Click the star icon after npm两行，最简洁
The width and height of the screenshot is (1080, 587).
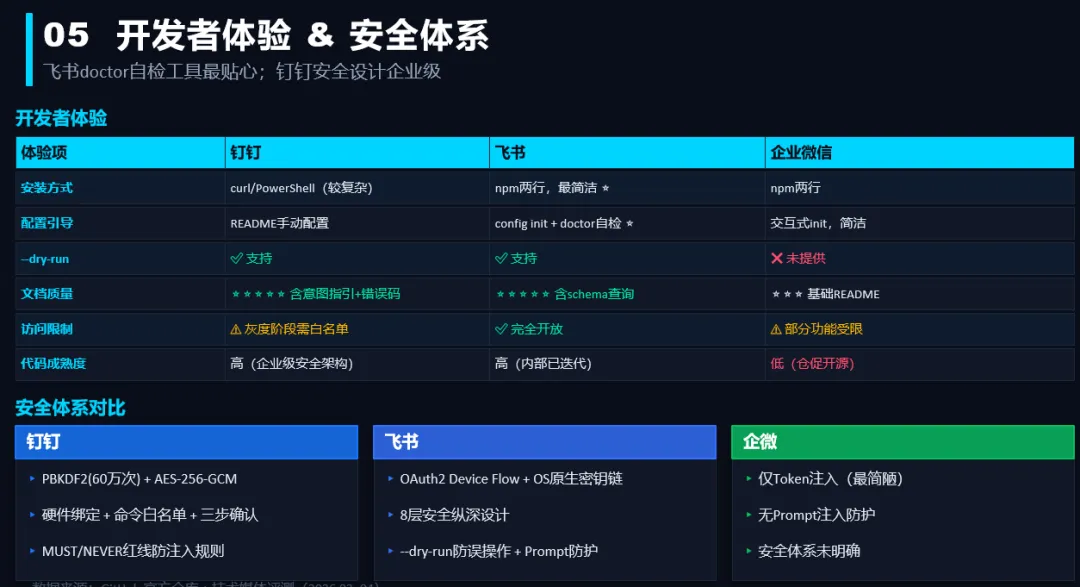[605, 188]
